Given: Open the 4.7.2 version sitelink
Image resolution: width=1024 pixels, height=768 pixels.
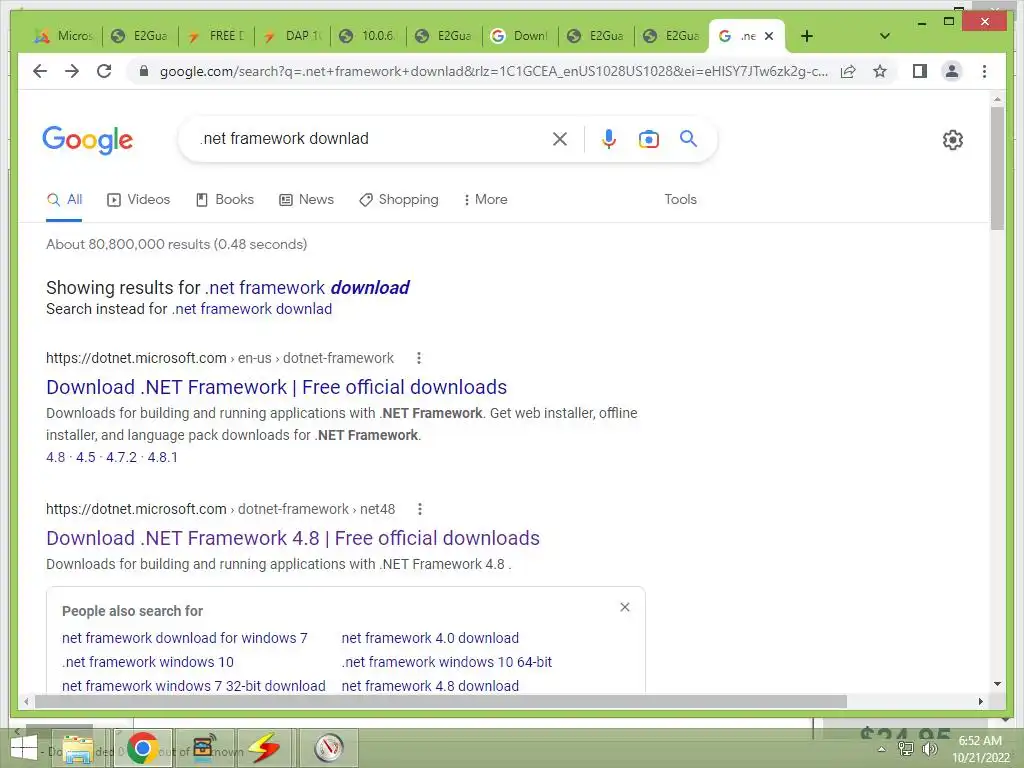Looking at the screenshot, I should click(x=121, y=457).
